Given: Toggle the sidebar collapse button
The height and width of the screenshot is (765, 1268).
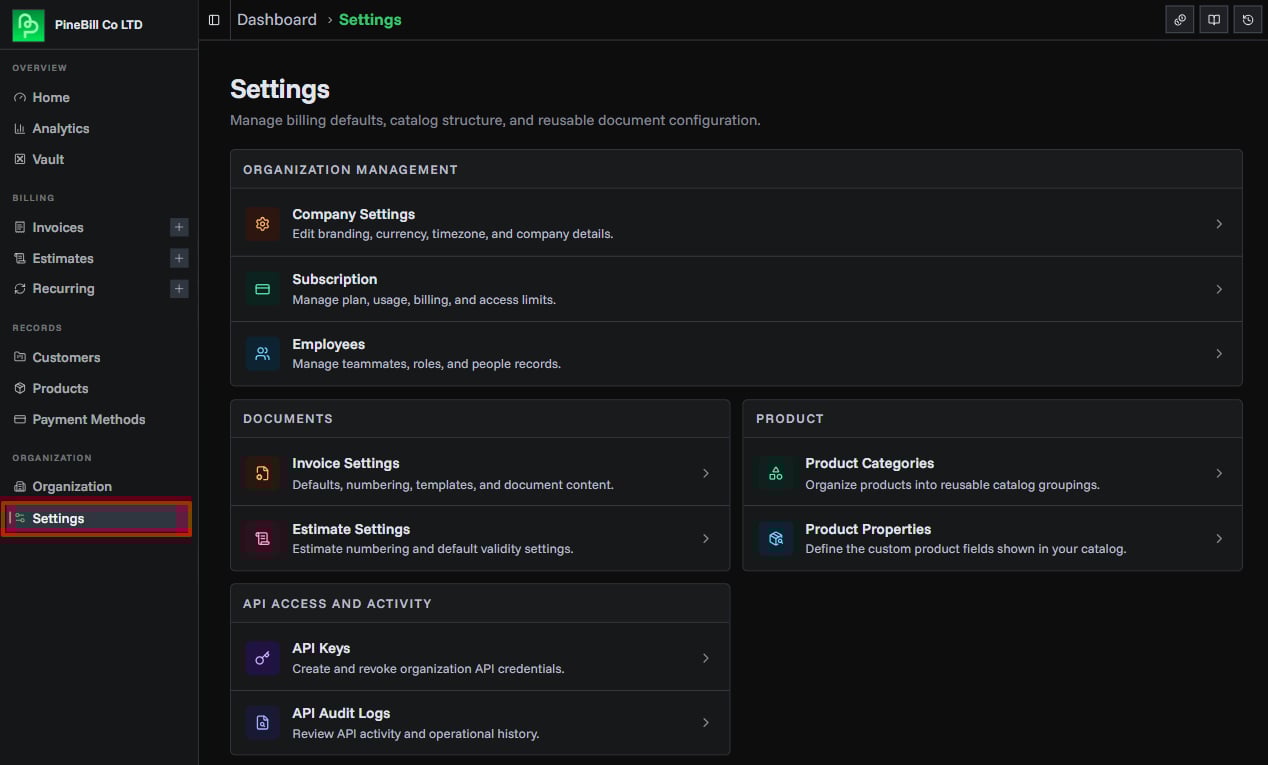Looking at the screenshot, I should pos(214,20).
